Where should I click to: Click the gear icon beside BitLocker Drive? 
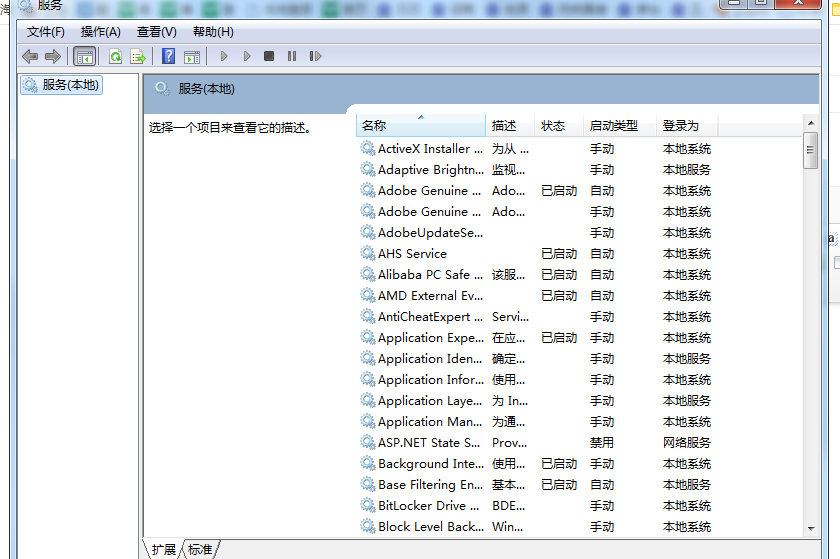tap(368, 505)
